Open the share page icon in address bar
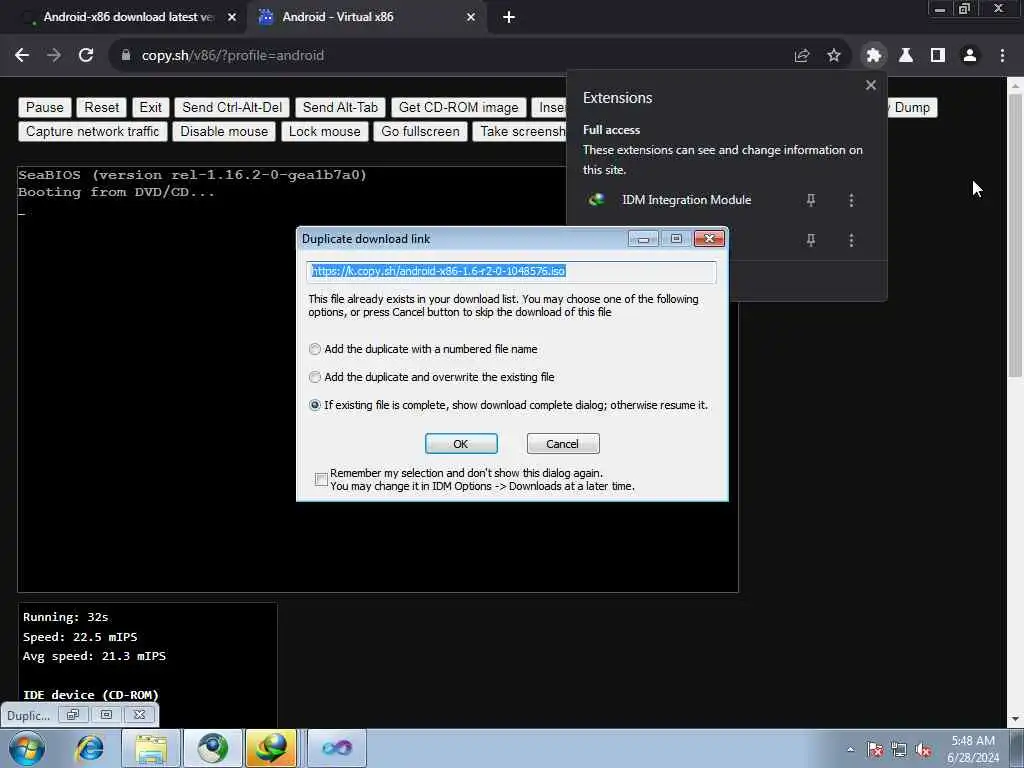 click(x=801, y=56)
